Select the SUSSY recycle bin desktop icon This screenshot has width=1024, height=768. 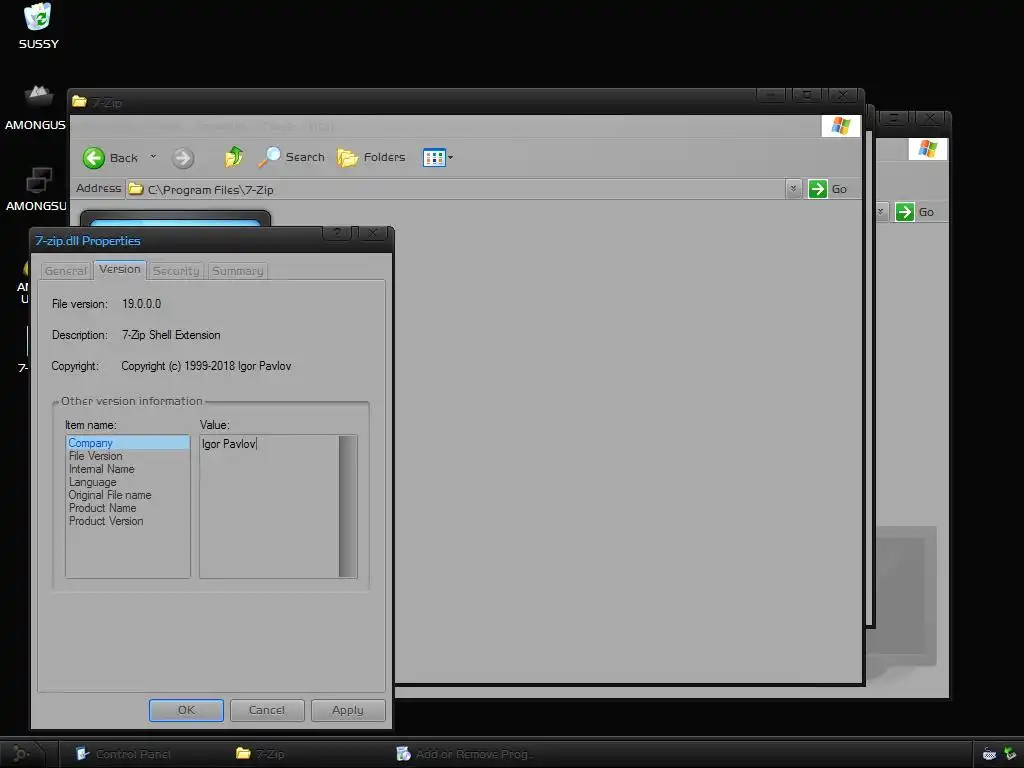click(x=38, y=26)
